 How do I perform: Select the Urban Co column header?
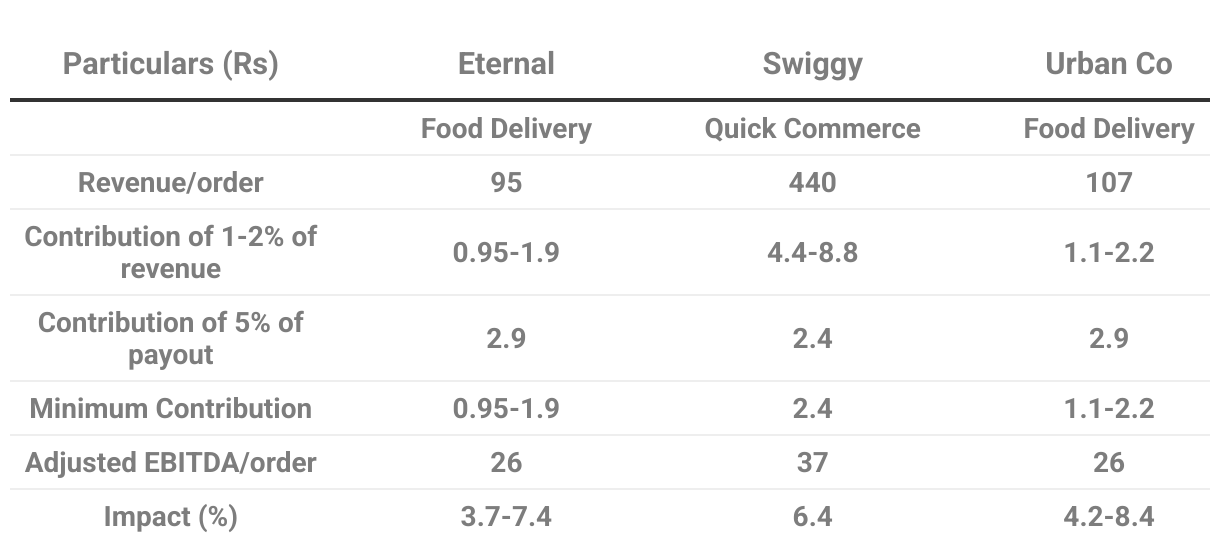click(x=1108, y=65)
